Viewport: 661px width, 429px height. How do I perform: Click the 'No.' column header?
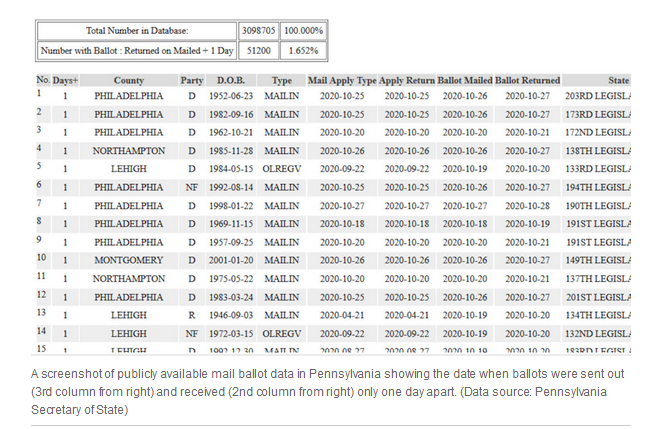tap(43, 80)
